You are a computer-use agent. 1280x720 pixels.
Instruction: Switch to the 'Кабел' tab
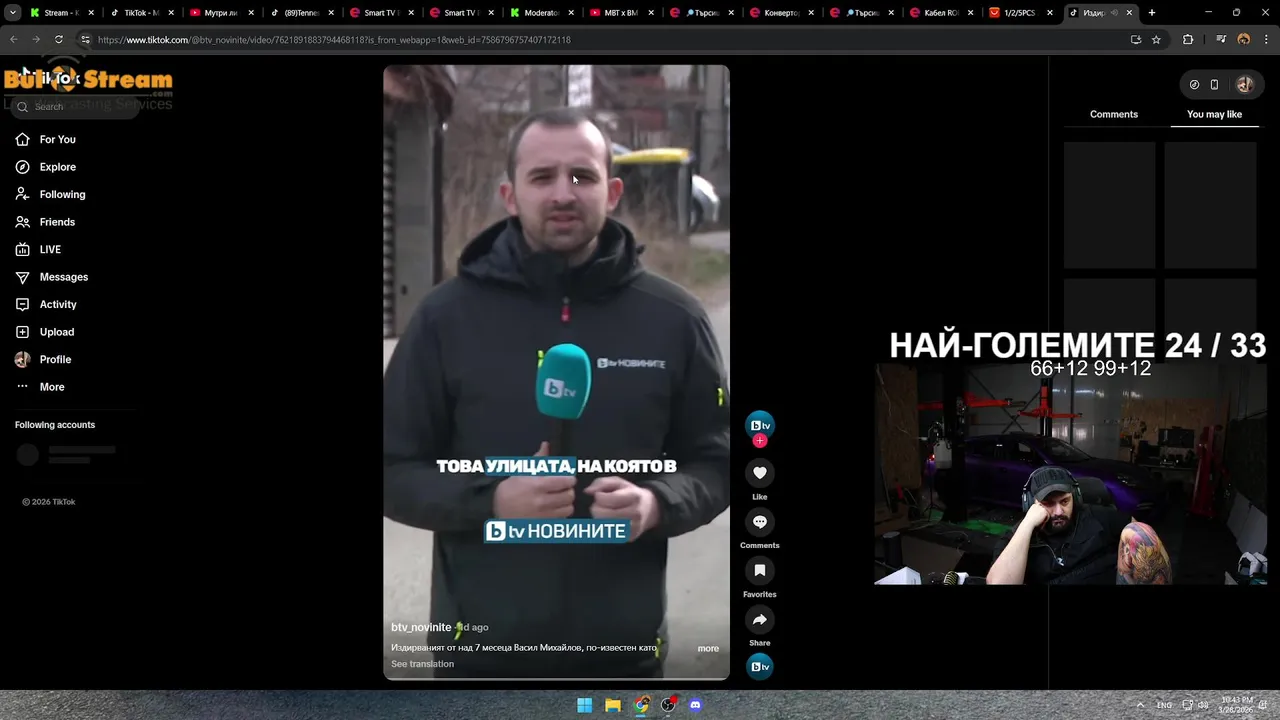(940, 13)
